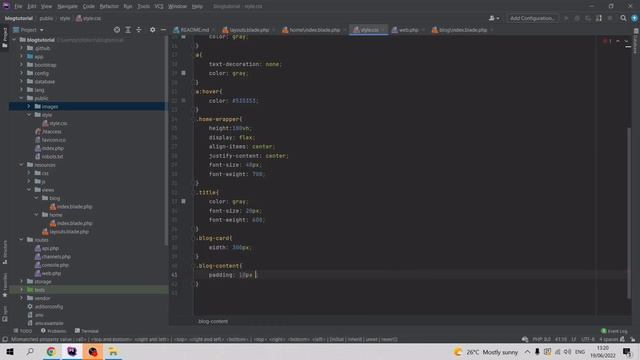The height and width of the screenshot is (360, 640).
Task: Open the Event Log
Action: coord(614,331)
